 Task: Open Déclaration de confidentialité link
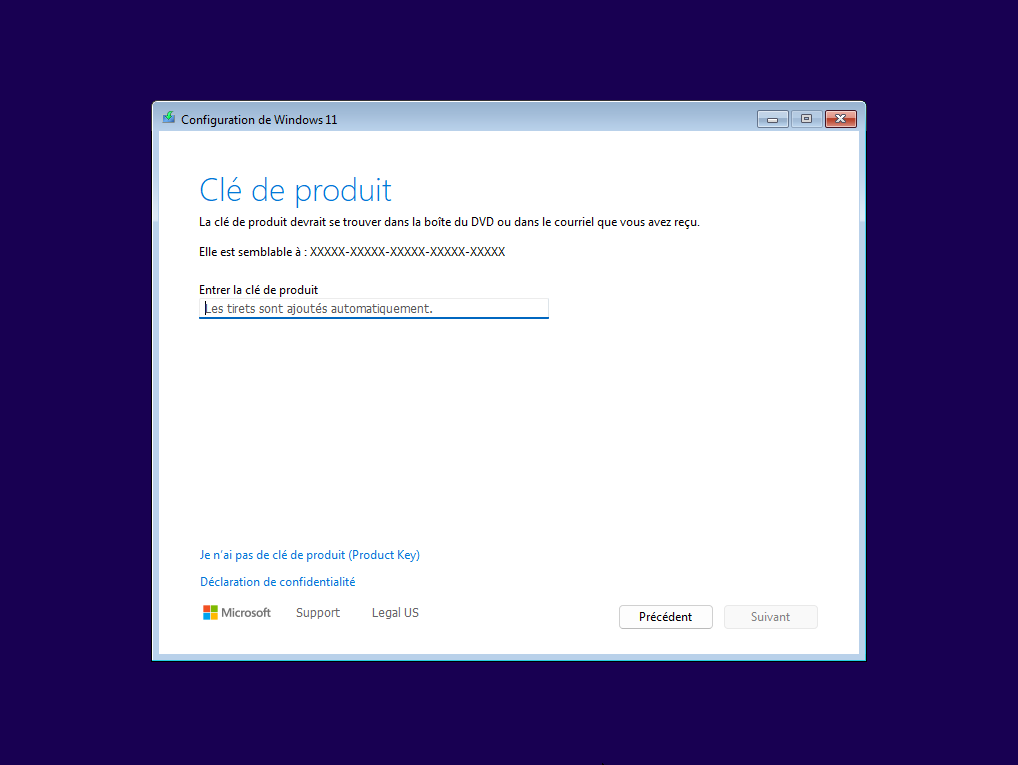277,582
